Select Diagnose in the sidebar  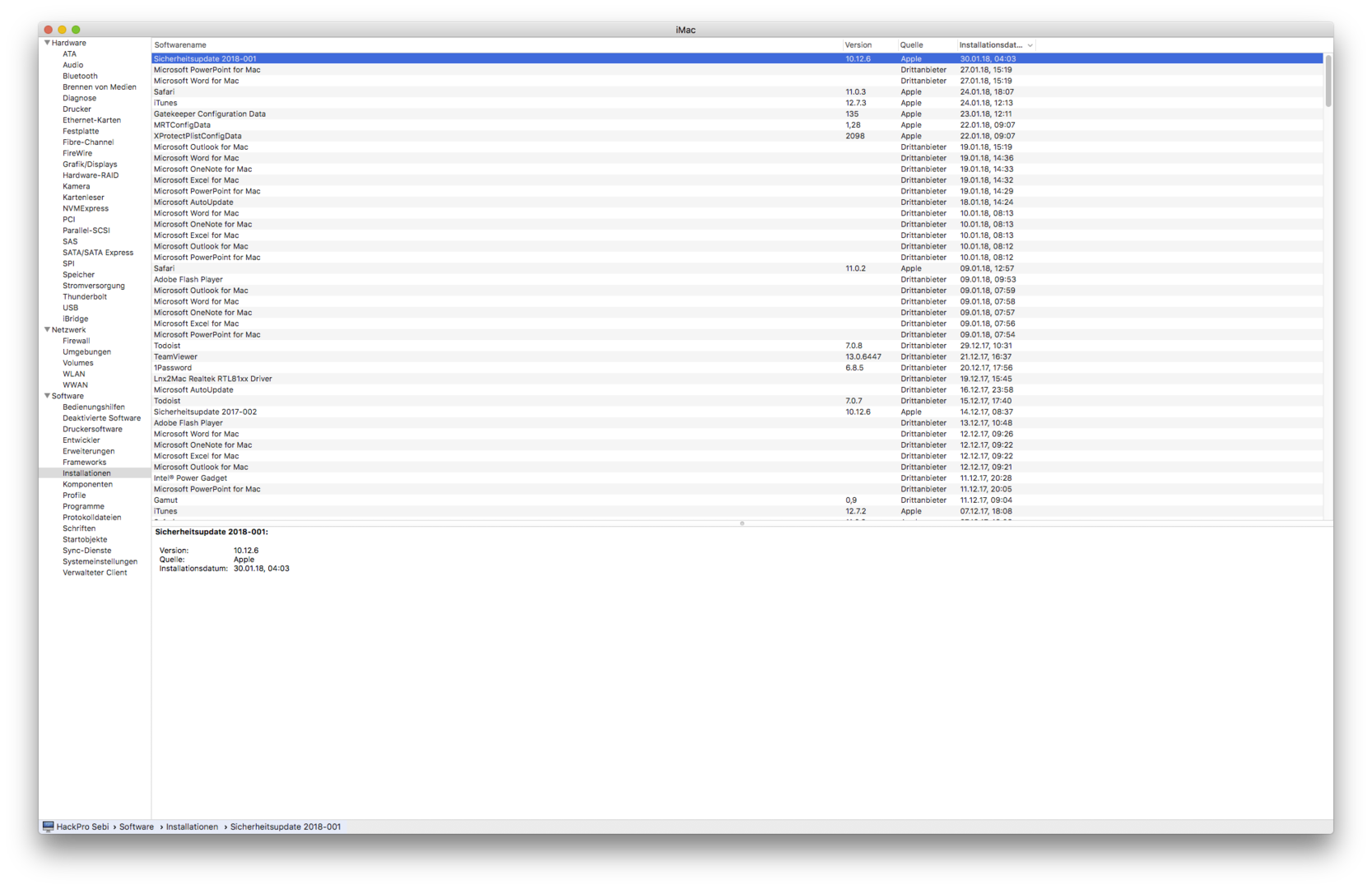tap(79, 98)
